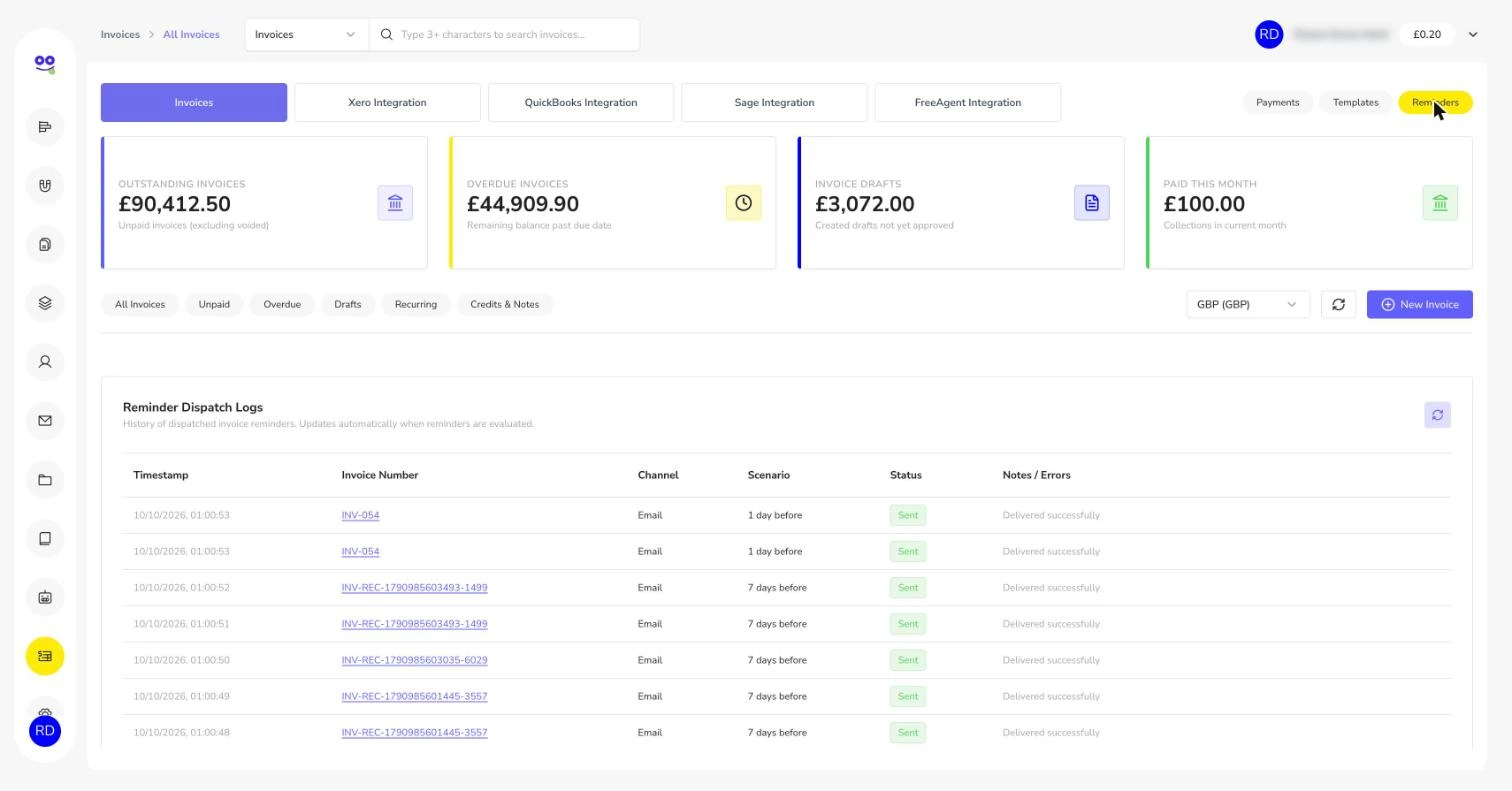
Task: Click the RD avatar at sidebar bottom
Action: coord(44,731)
